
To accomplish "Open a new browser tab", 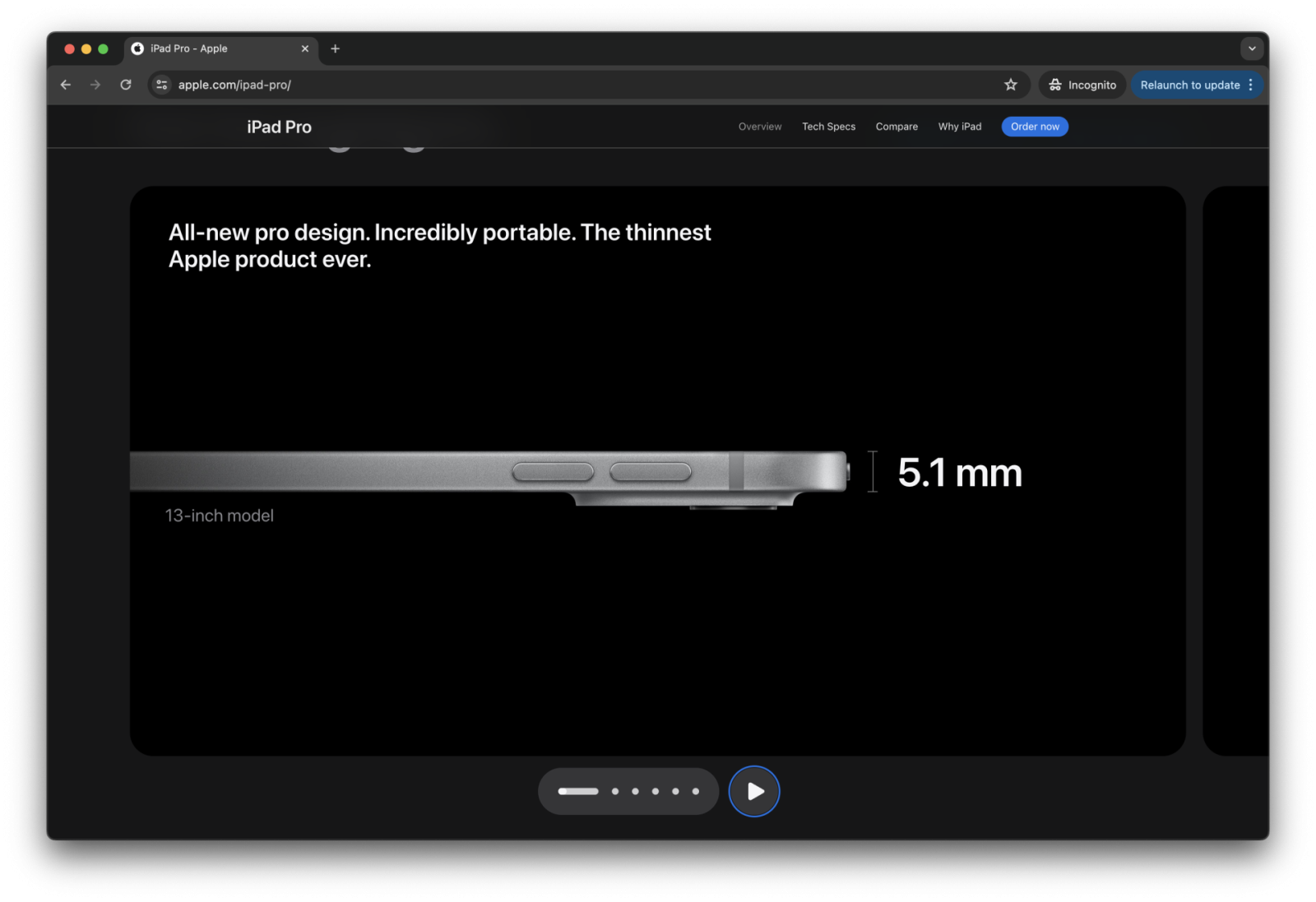I will tap(335, 49).
